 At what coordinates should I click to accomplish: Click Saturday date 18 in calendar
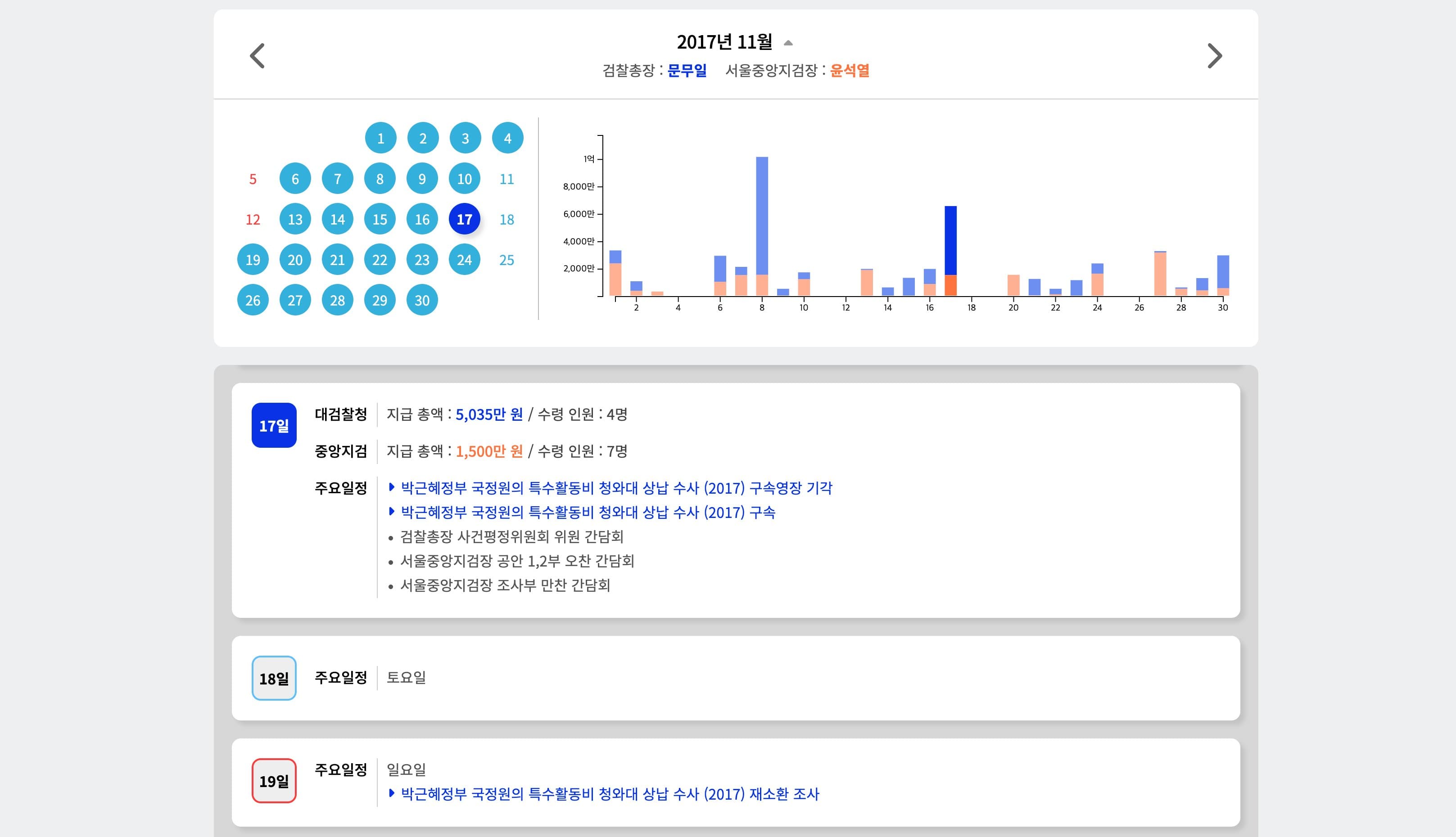pyautogui.click(x=506, y=219)
